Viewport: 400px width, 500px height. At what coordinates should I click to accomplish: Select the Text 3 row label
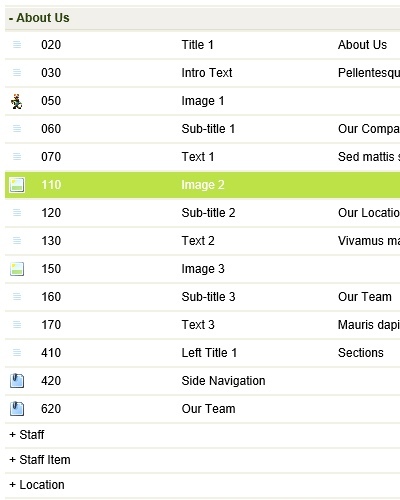click(x=198, y=325)
